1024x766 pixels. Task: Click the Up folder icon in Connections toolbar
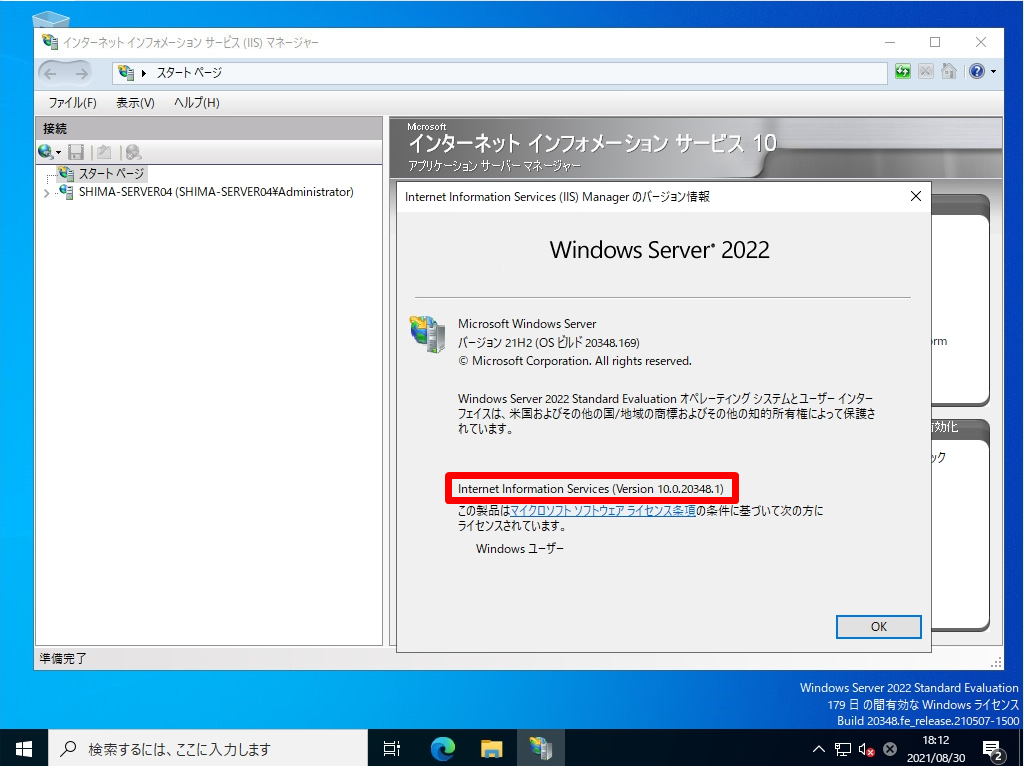104,152
